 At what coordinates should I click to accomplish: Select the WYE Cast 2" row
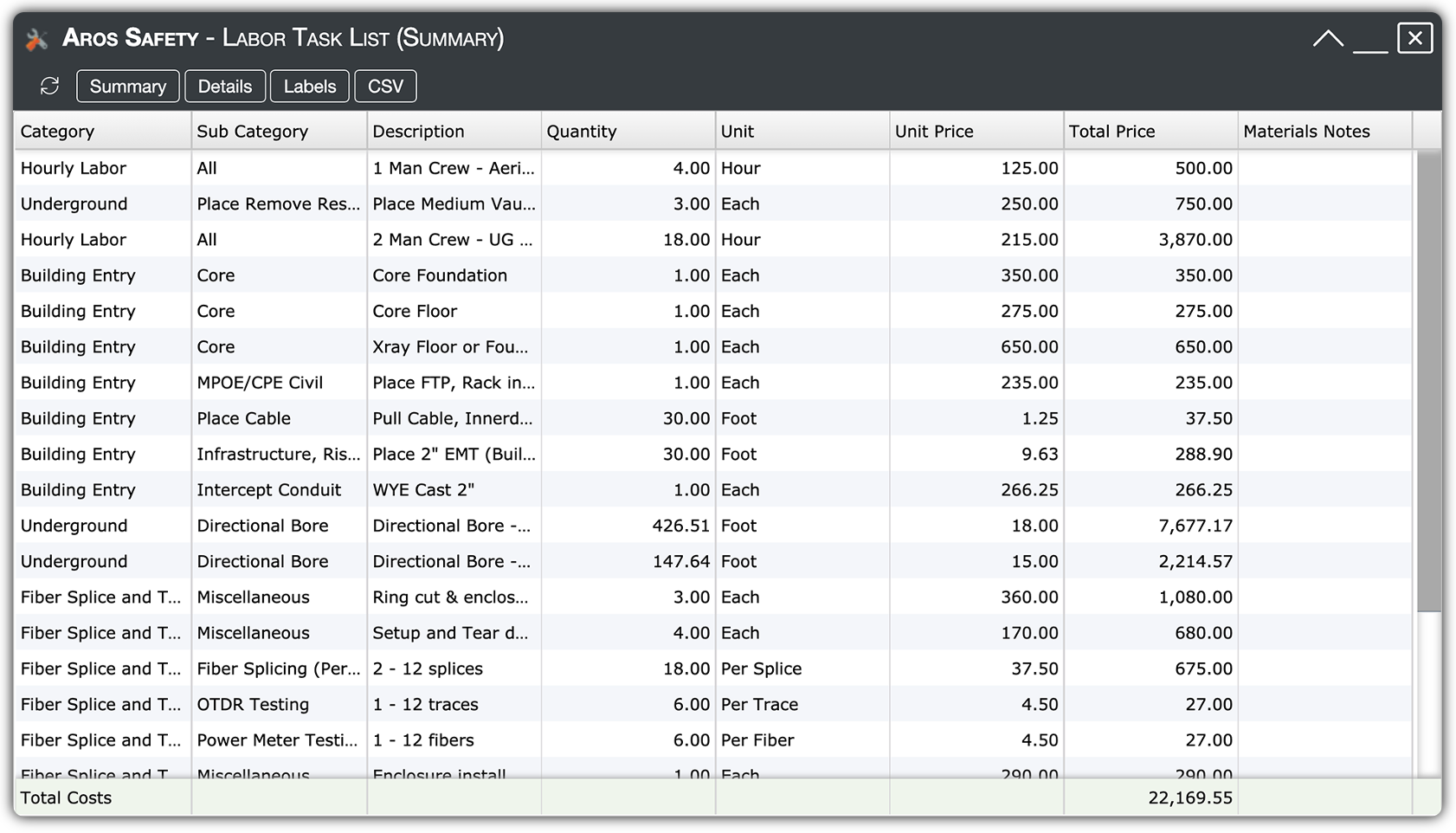423,490
